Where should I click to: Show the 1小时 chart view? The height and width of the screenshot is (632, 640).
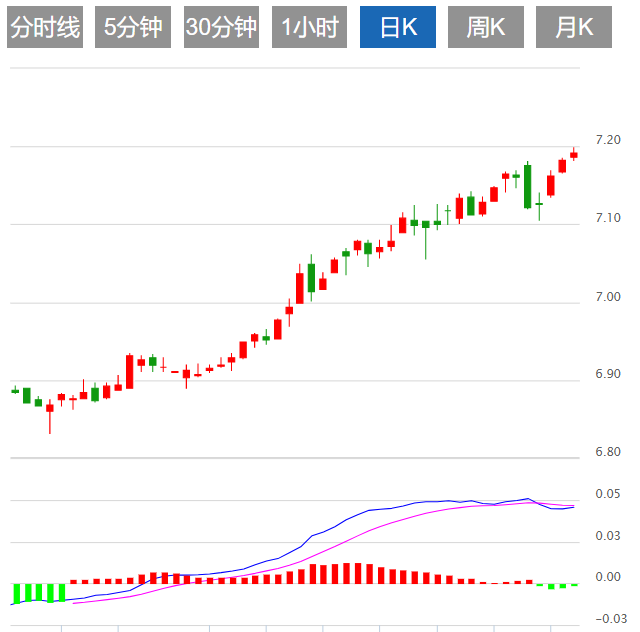309,27
